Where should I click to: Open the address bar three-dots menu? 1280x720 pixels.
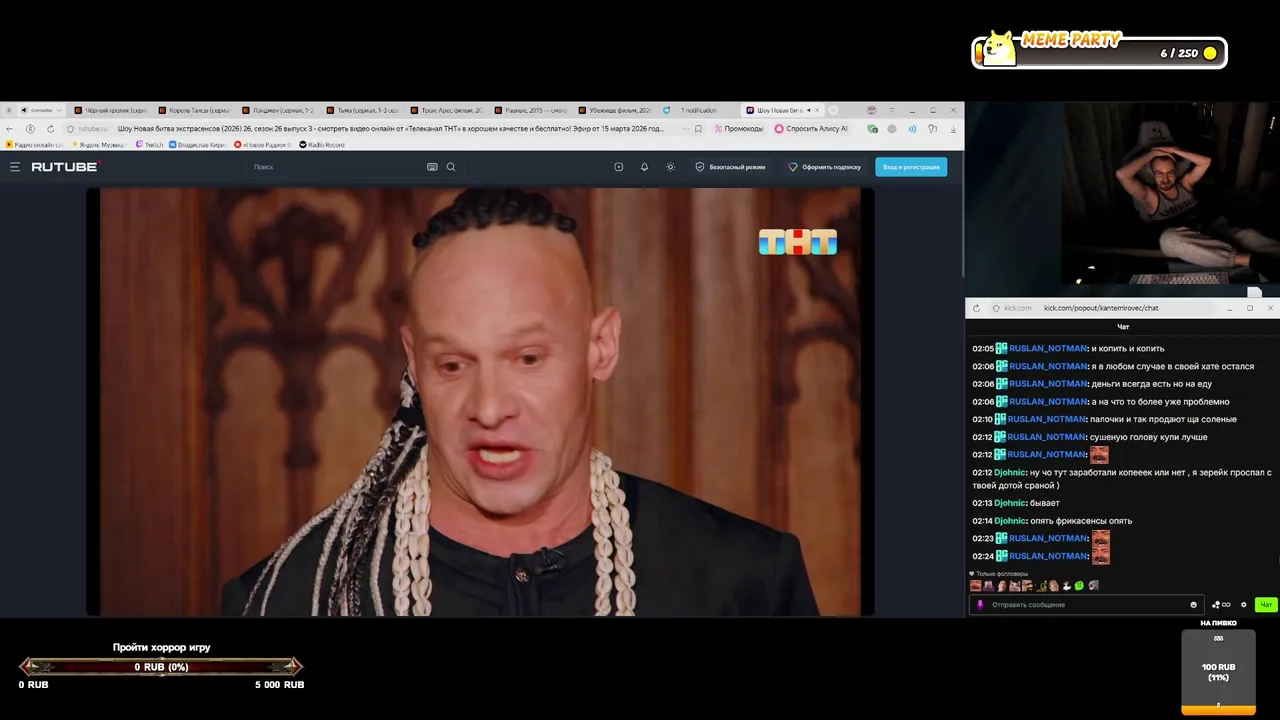(x=685, y=129)
